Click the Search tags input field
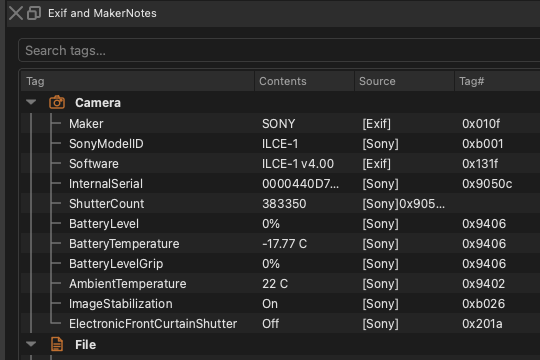 279,51
